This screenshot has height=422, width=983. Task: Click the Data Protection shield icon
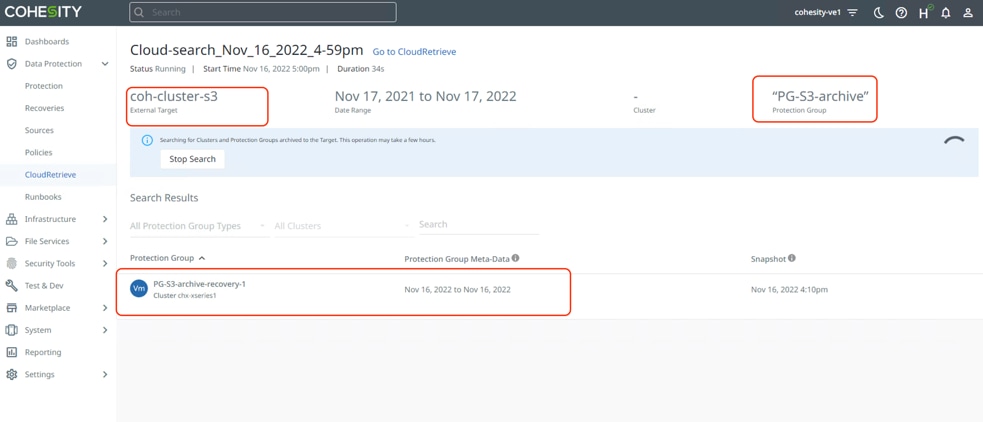coord(11,63)
